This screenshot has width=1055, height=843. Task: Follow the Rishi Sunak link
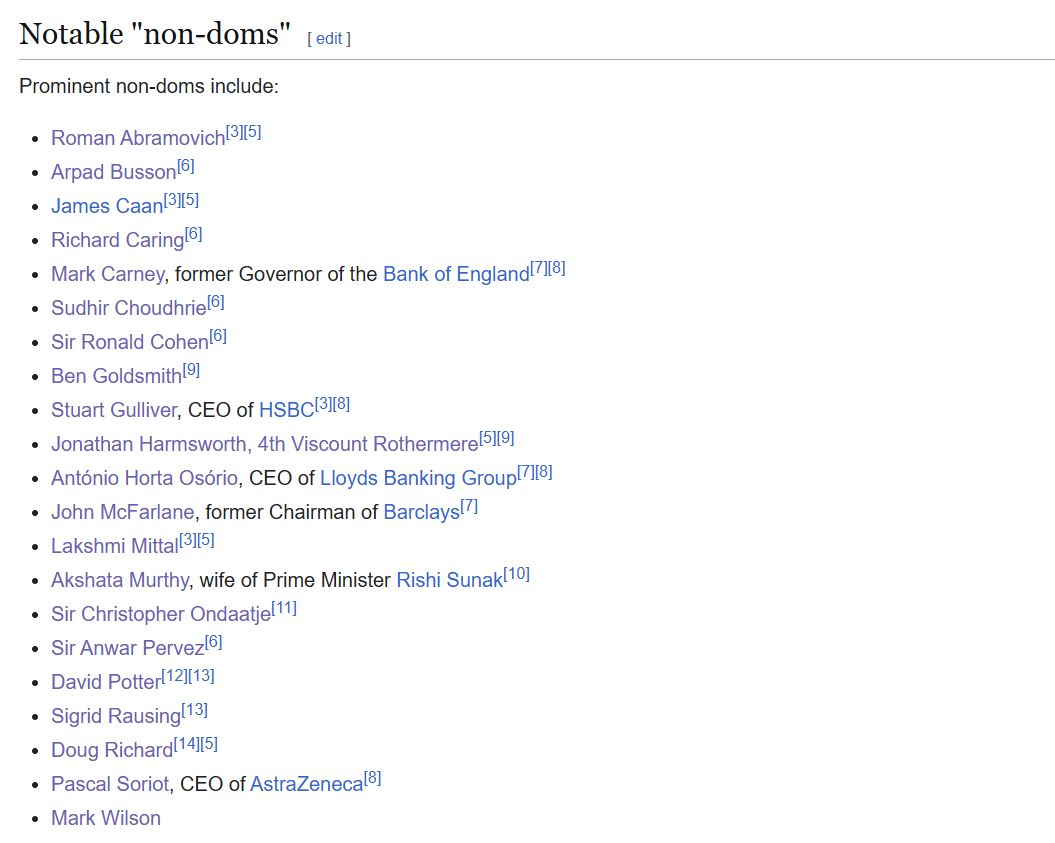pyautogui.click(x=449, y=580)
